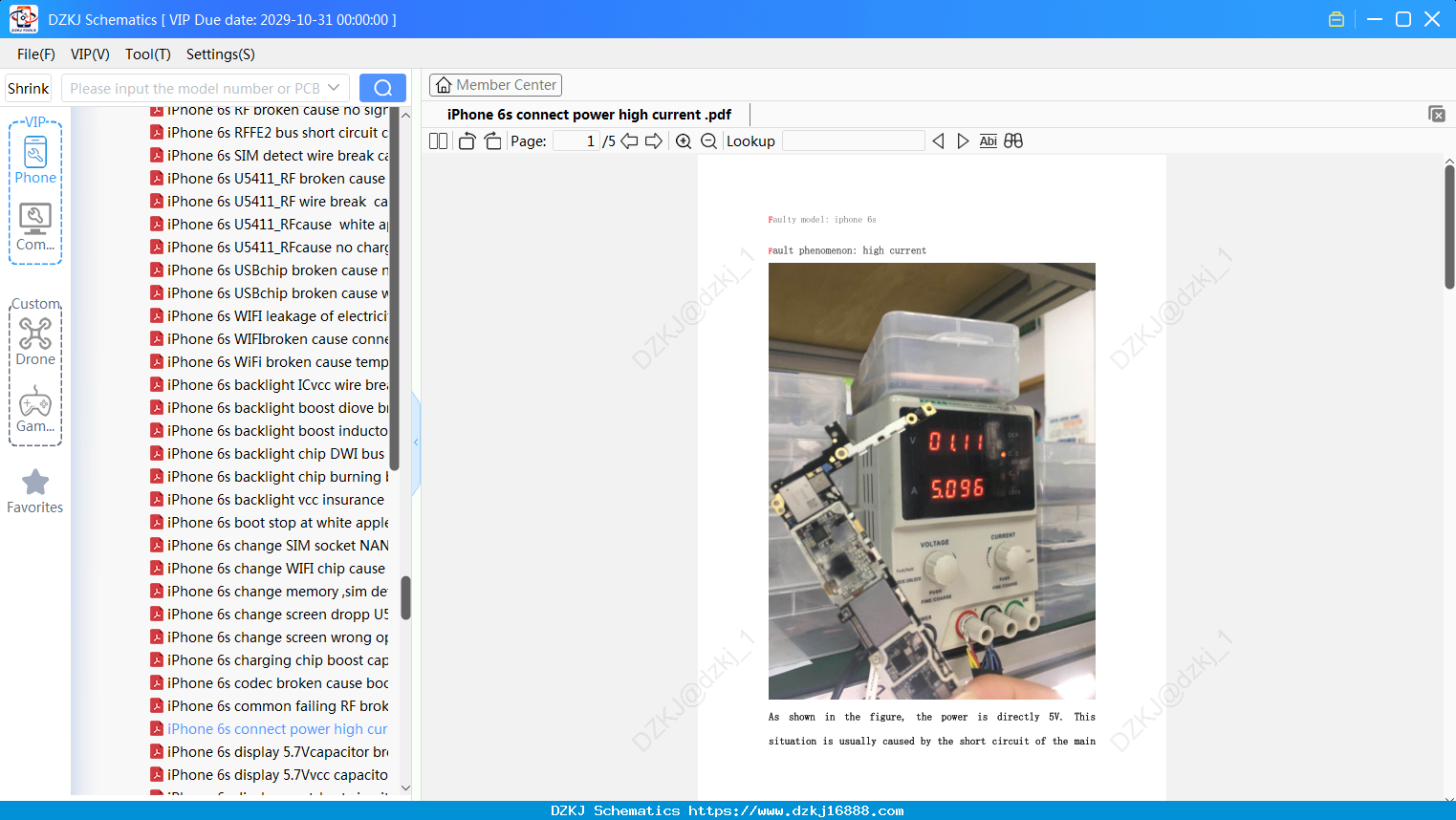Image resolution: width=1456 pixels, height=820 pixels.
Task: Select the iPhone 6s connect power high current tab
Action: 589,115
